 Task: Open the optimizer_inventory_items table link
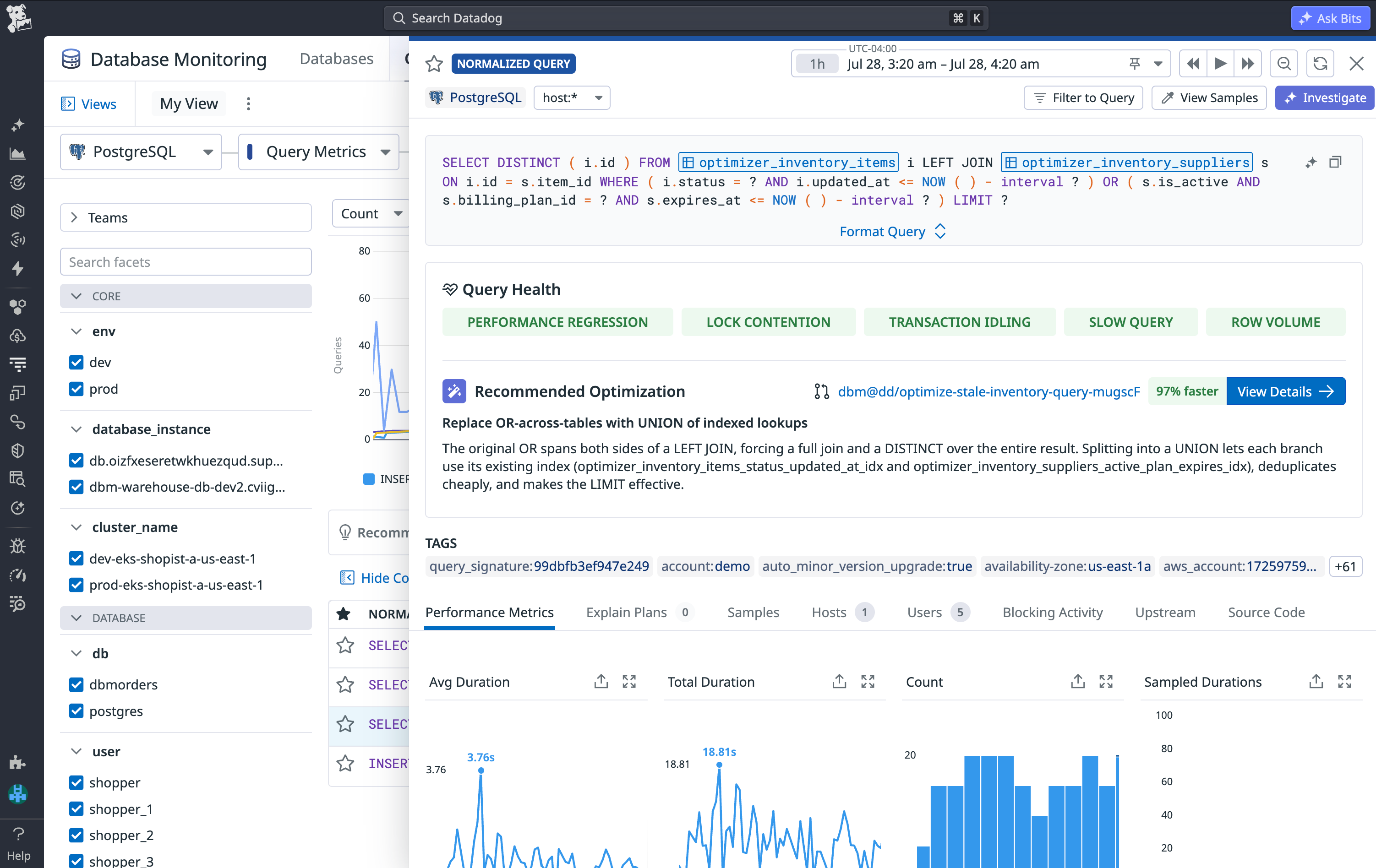click(x=789, y=162)
